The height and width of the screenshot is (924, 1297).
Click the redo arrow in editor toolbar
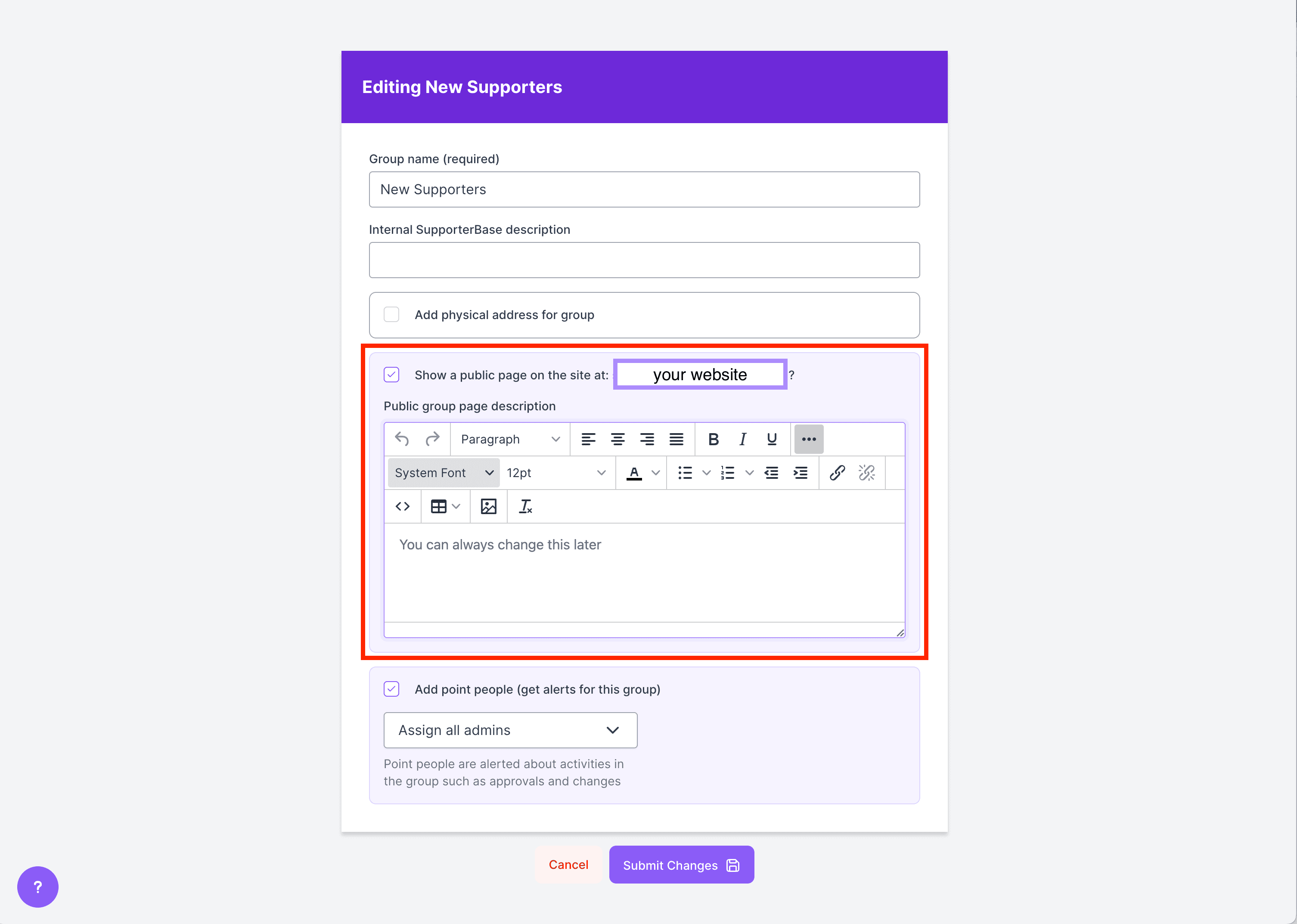point(432,439)
